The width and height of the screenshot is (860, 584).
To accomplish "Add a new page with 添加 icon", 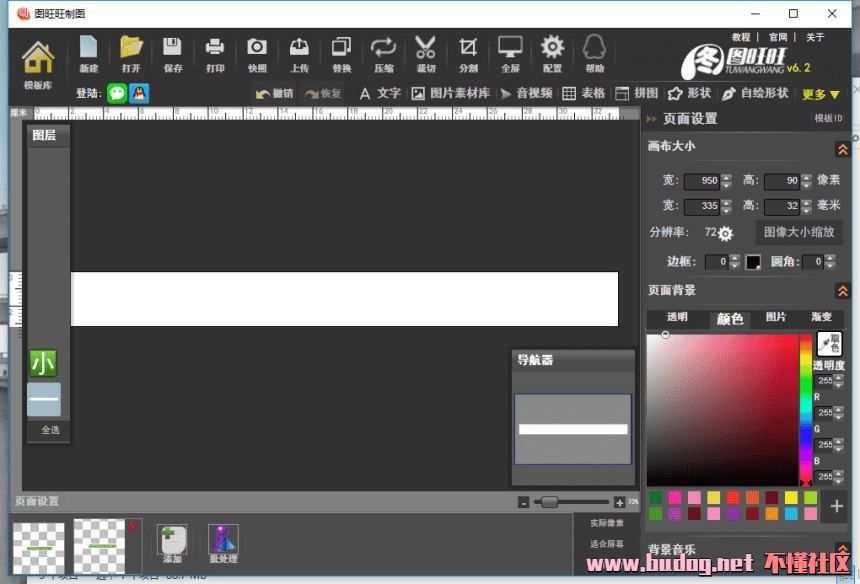I will pos(172,543).
